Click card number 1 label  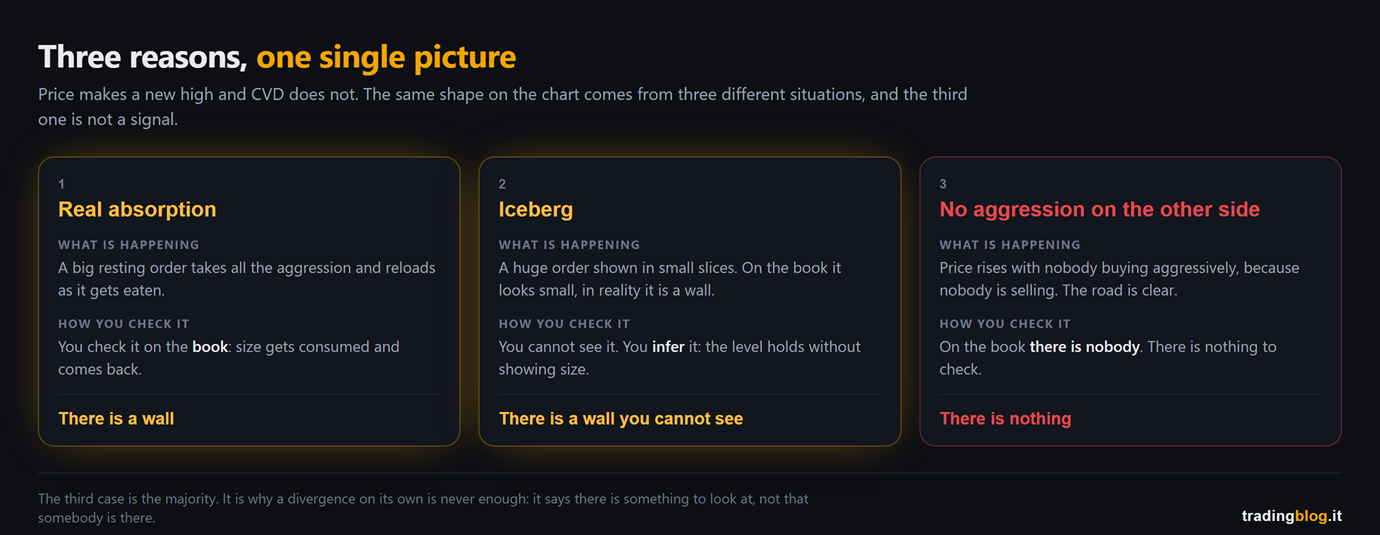click(x=62, y=184)
